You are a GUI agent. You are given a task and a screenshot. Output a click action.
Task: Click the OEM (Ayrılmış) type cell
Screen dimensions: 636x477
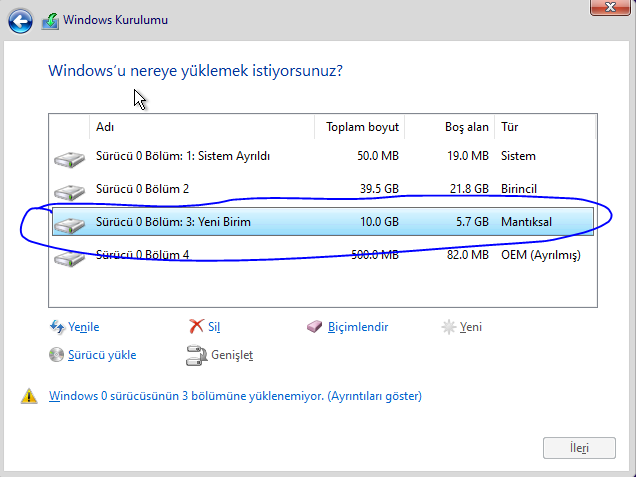[x=541, y=255]
